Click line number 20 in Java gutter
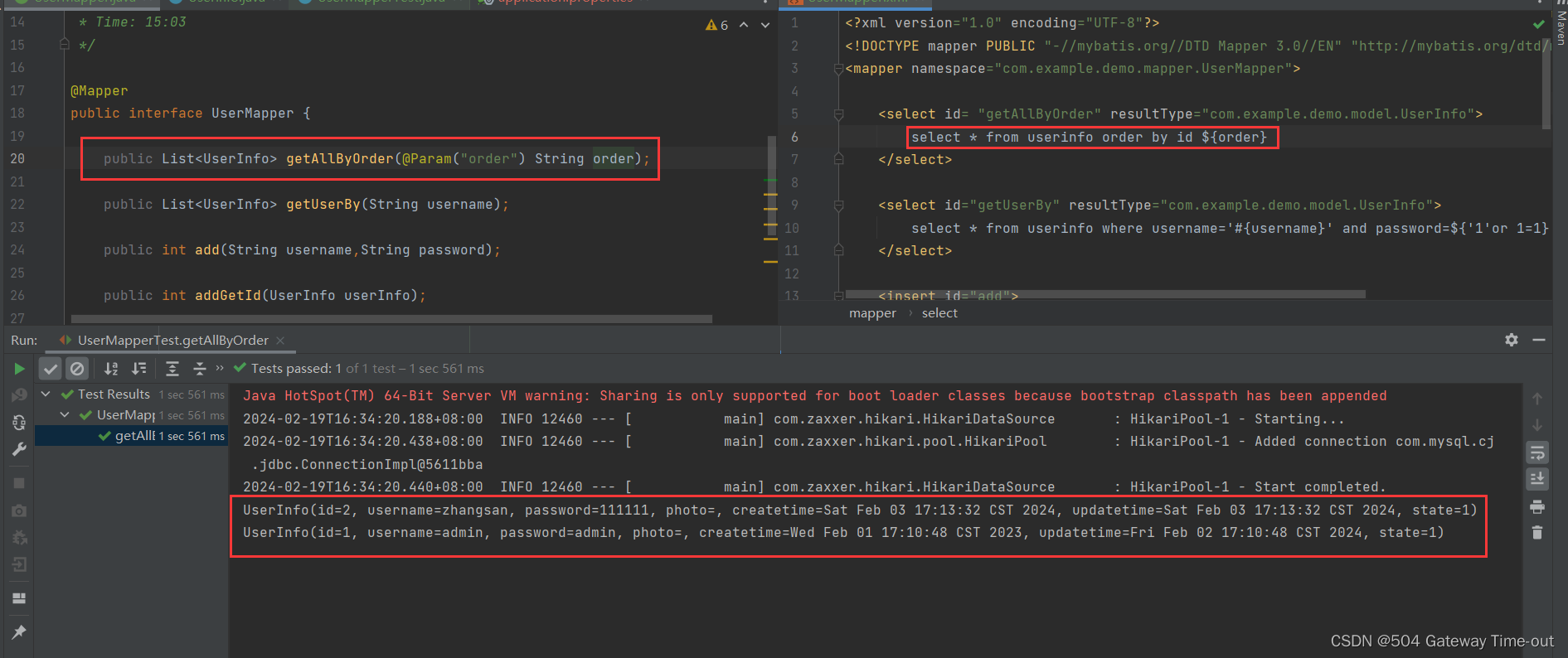The width and height of the screenshot is (1568, 658). pyautogui.click(x=17, y=158)
